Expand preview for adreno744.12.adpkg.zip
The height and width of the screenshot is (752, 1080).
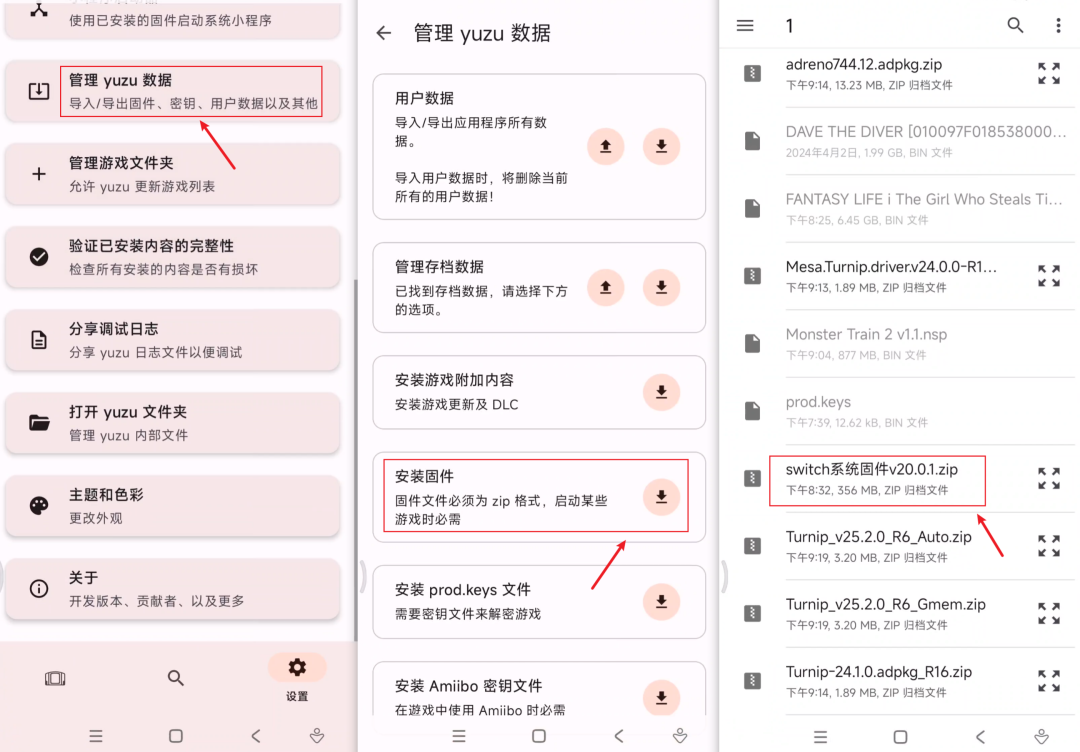pyautogui.click(x=1048, y=73)
